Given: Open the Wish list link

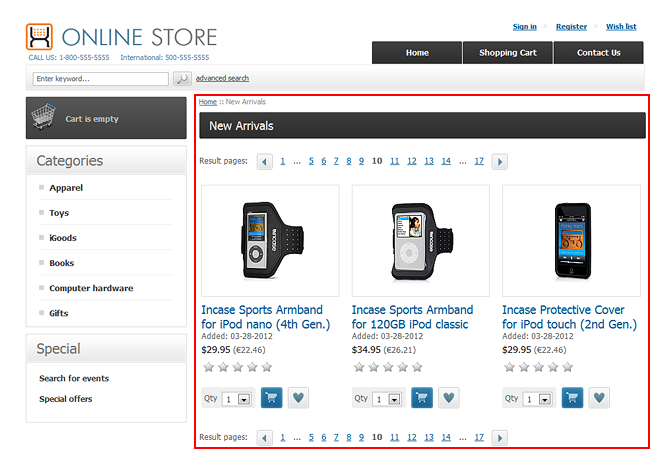Looking at the screenshot, I should [x=621, y=27].
